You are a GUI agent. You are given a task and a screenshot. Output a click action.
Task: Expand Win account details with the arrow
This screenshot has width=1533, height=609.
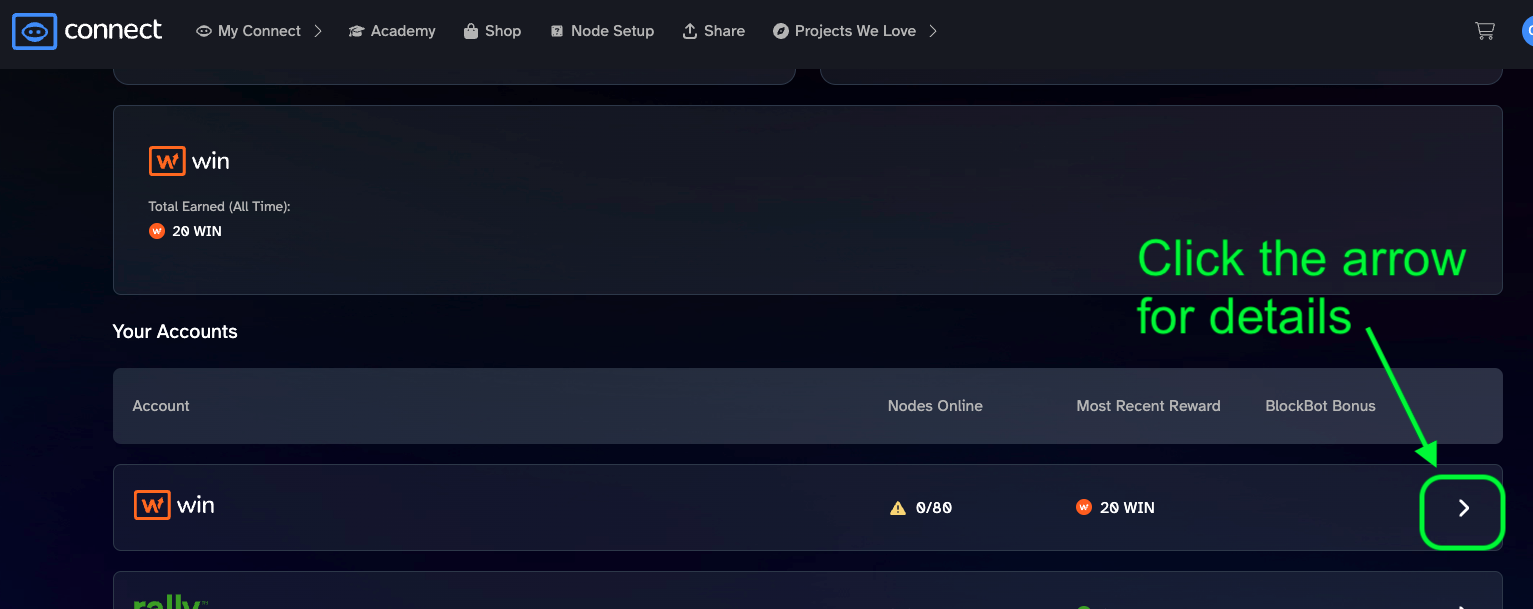(1464, 508)
